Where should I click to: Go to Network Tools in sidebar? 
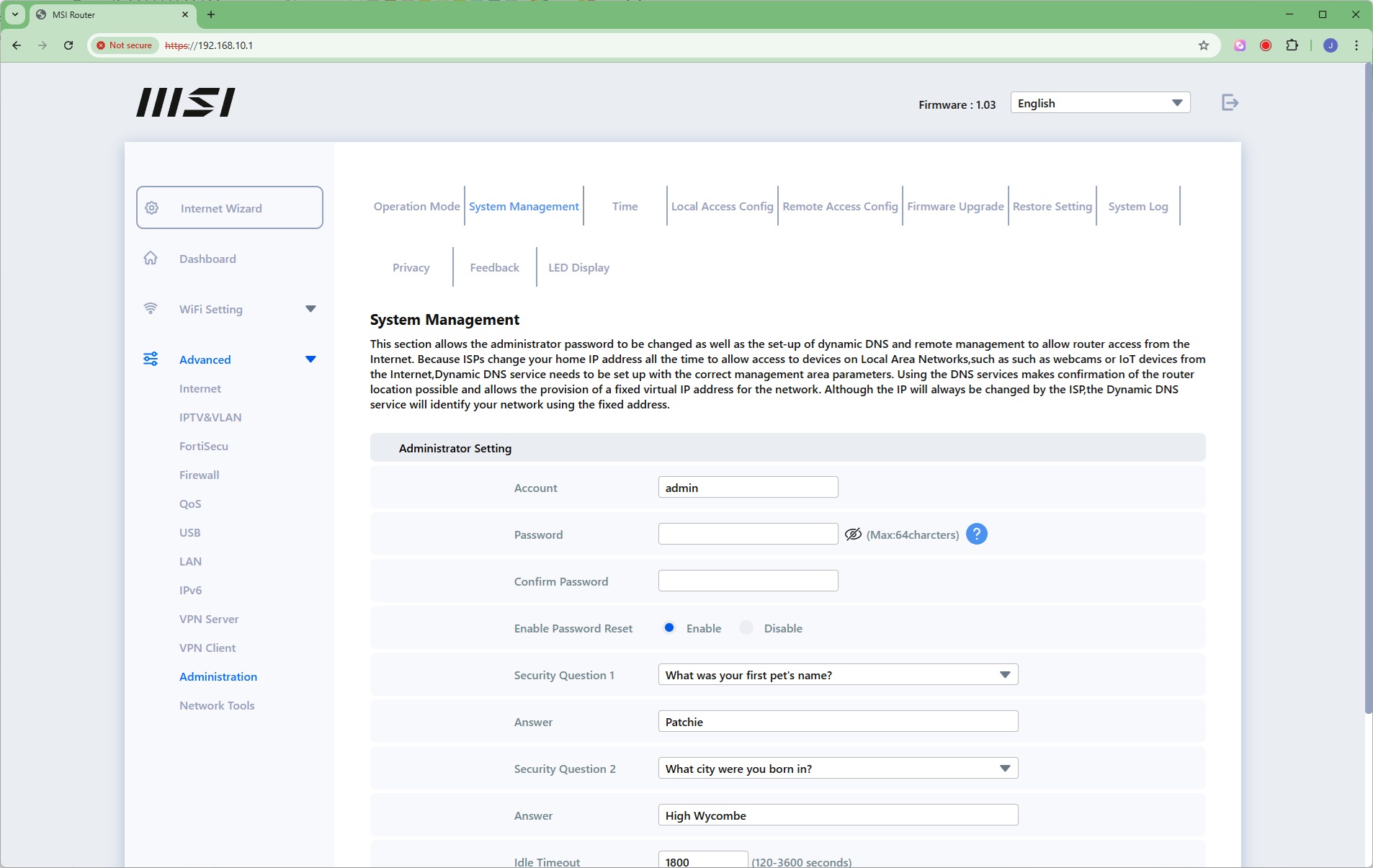217,706
